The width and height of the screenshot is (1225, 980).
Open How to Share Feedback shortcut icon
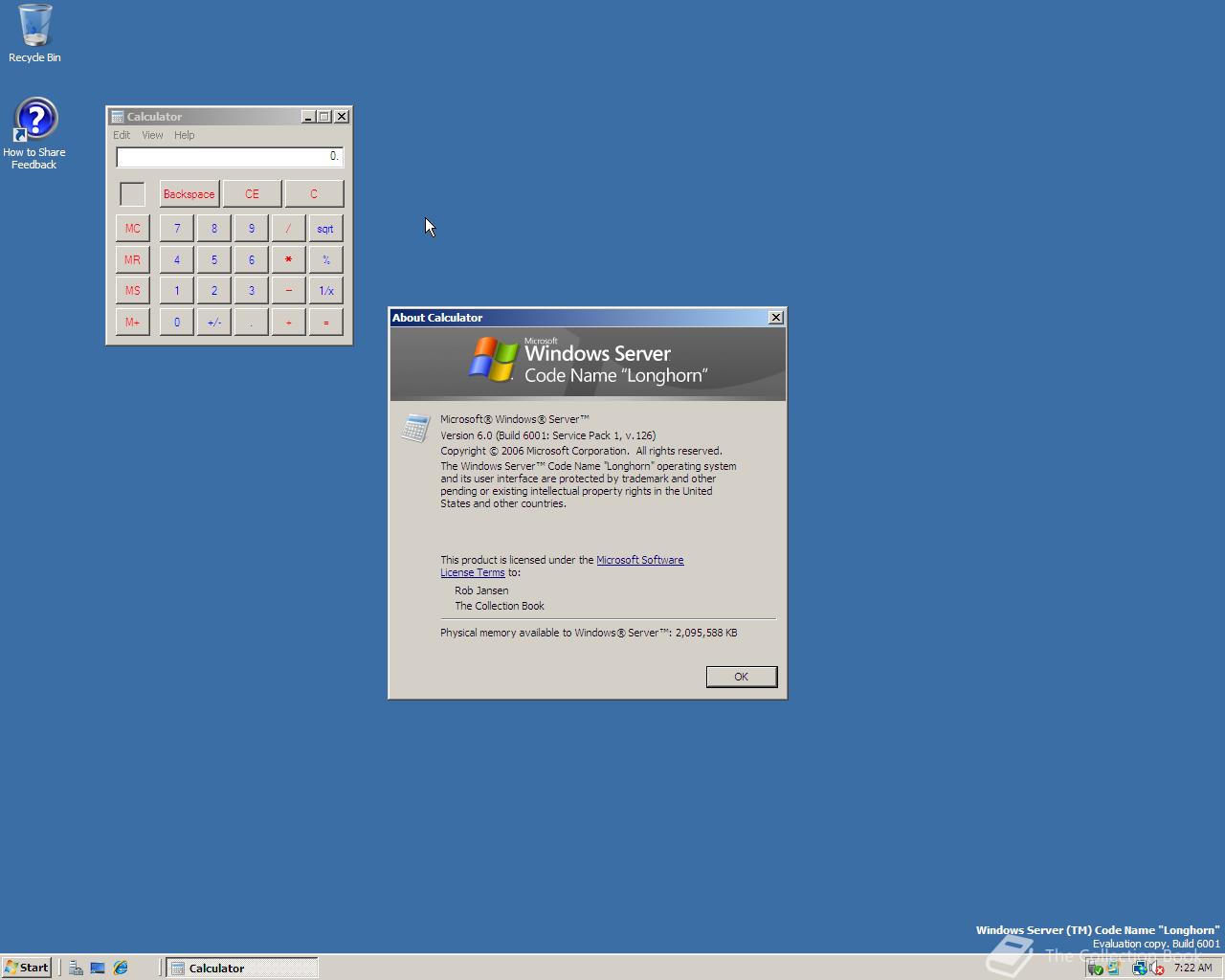tap(34, 133)
